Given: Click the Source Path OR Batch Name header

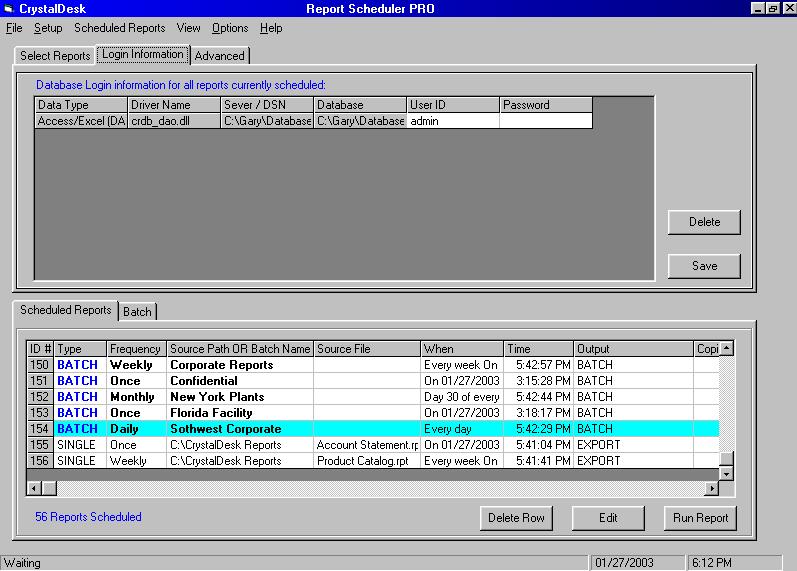Looking at the screenshot, I should point(240,349).
